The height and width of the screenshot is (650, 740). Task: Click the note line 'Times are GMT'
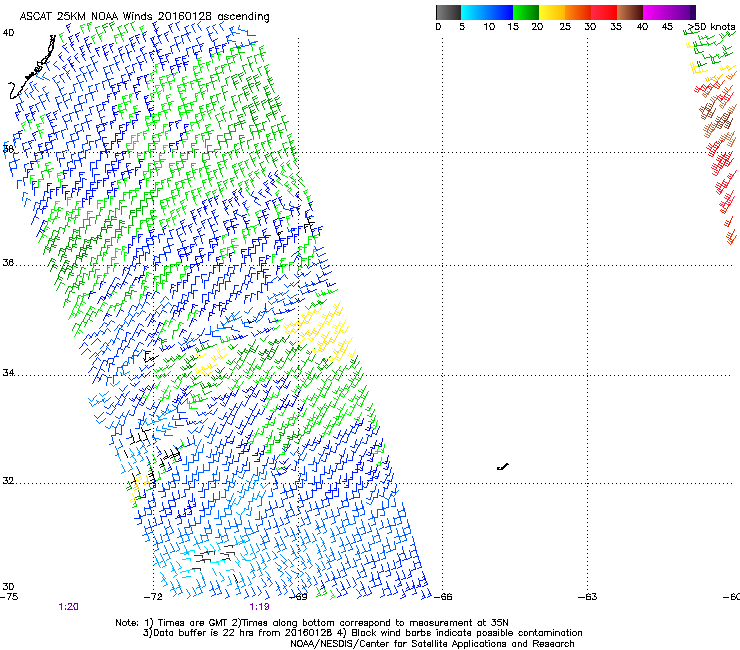[195, 623]
